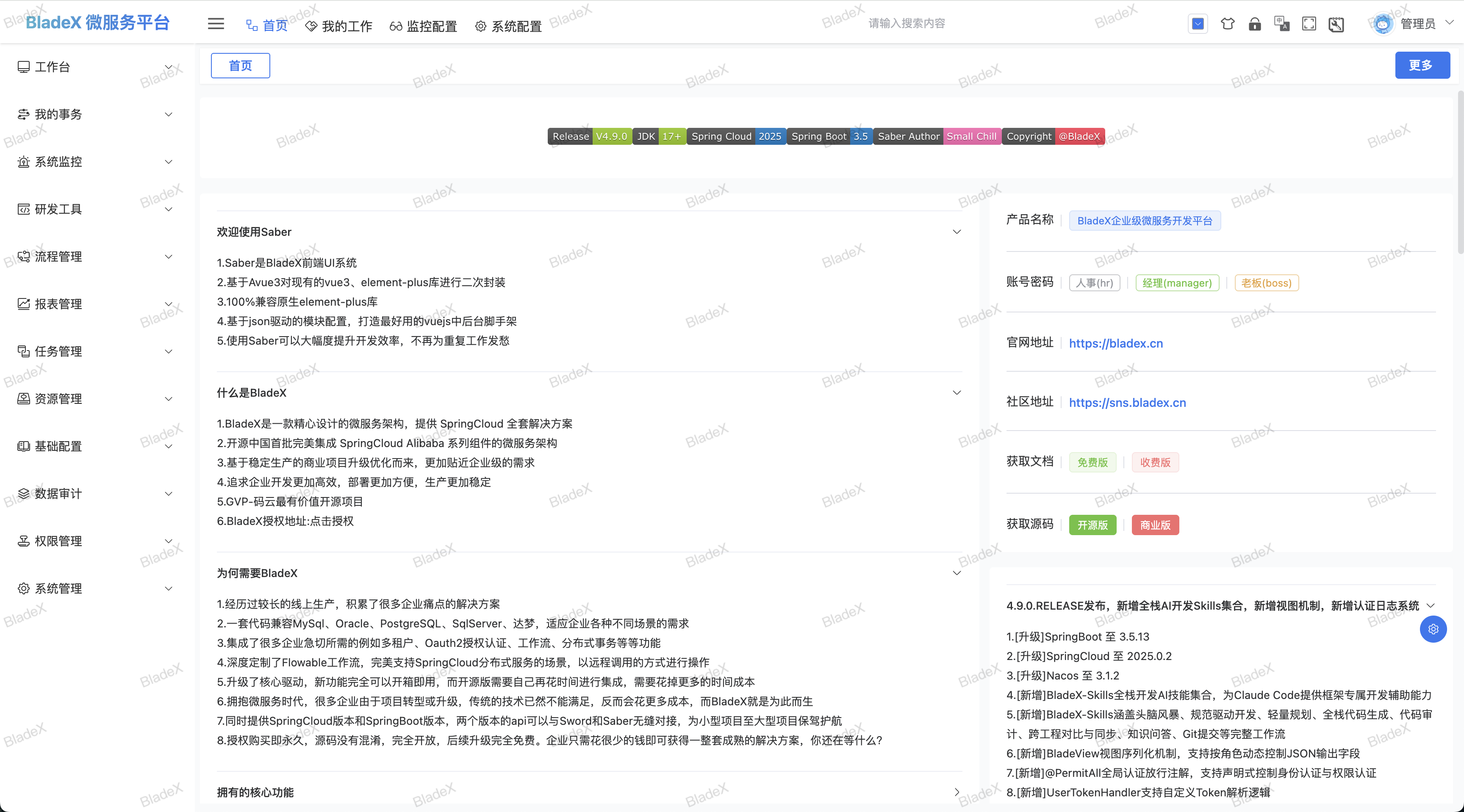
Task: Click the Release V4.9.0 badge
Action: click(x=589, y=136)
